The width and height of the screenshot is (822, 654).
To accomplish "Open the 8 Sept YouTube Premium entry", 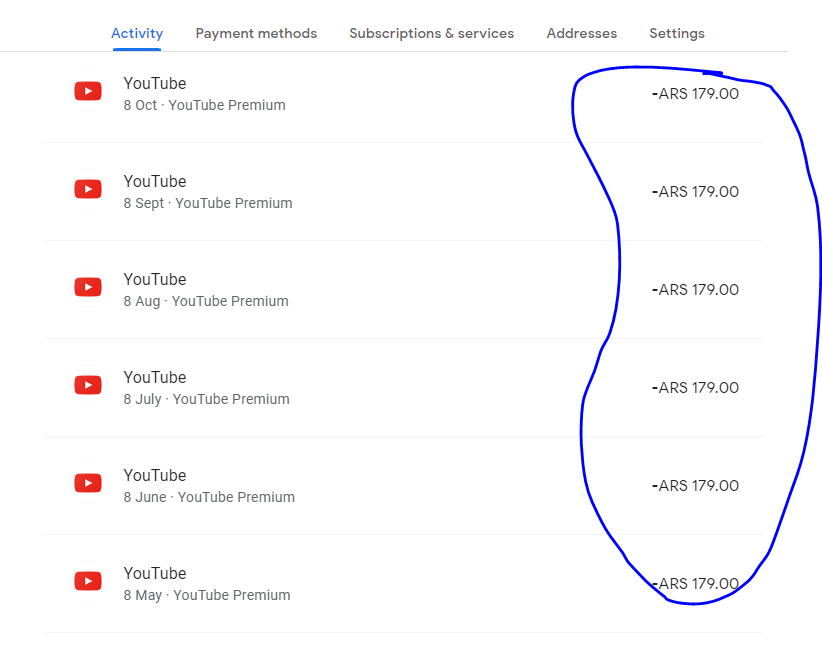I will tap(404, 192).
